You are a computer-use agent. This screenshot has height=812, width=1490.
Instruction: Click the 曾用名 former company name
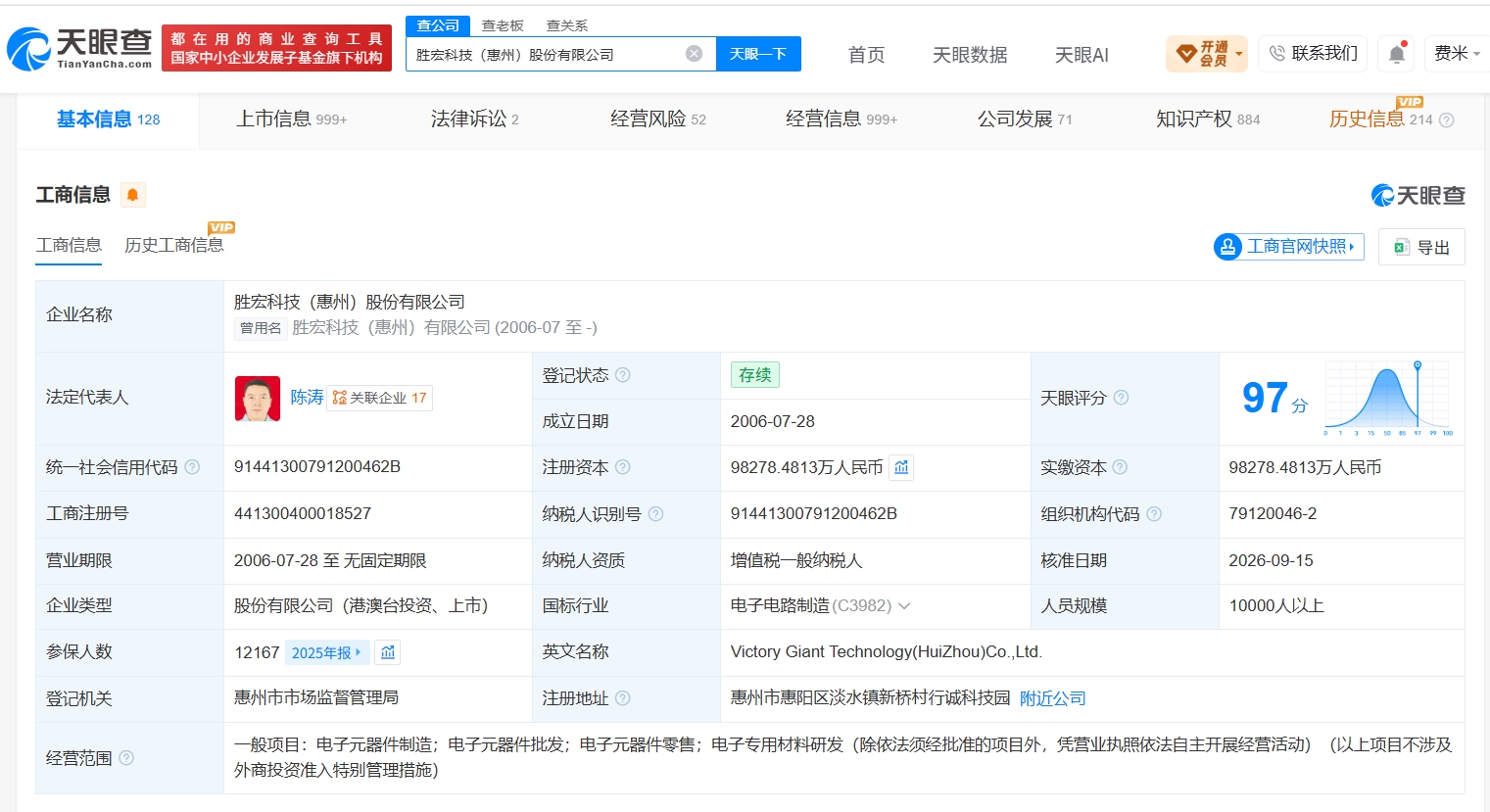click(x=445, y=328)
